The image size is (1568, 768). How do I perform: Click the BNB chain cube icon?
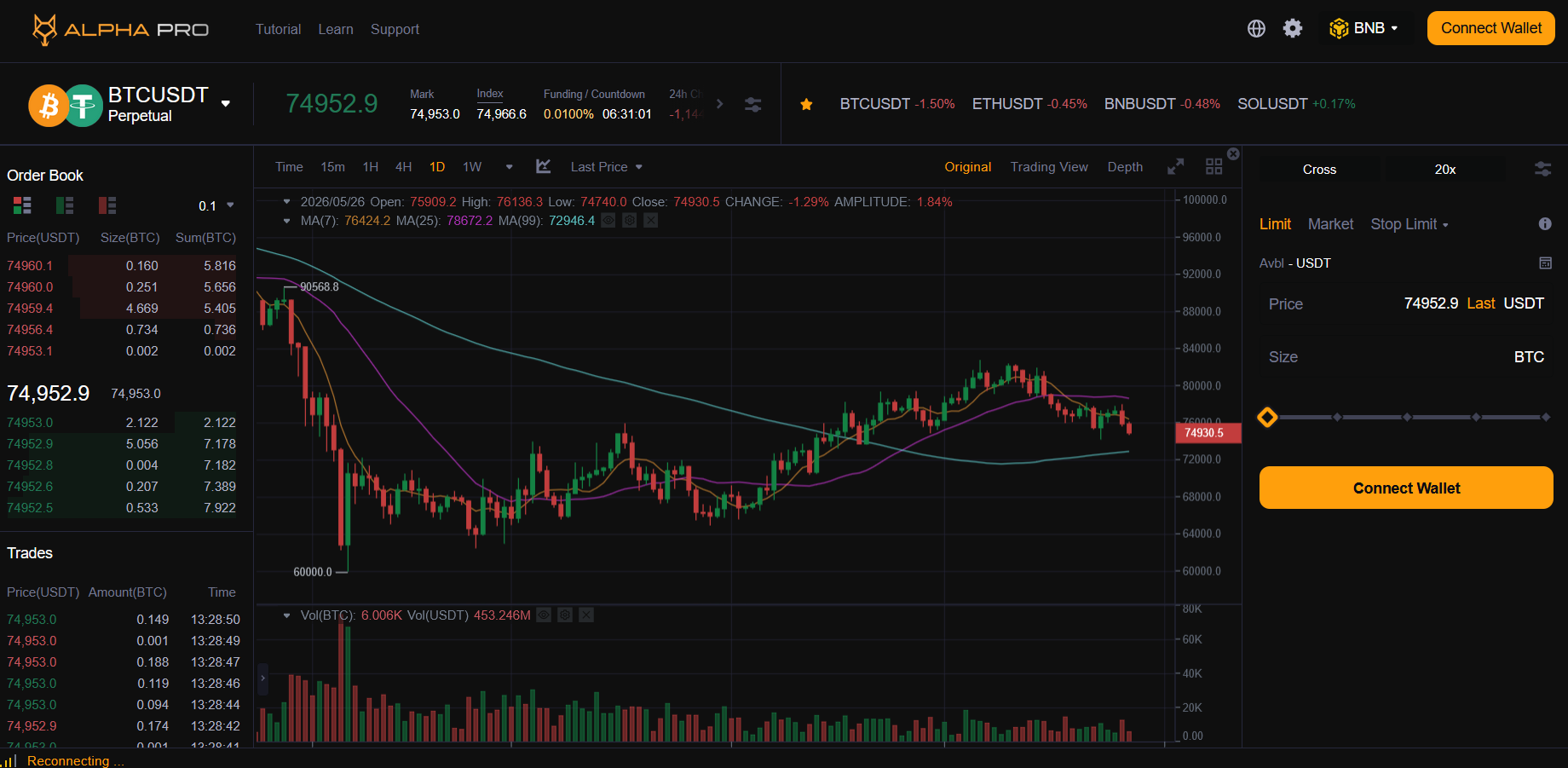tap(1339, 29)
